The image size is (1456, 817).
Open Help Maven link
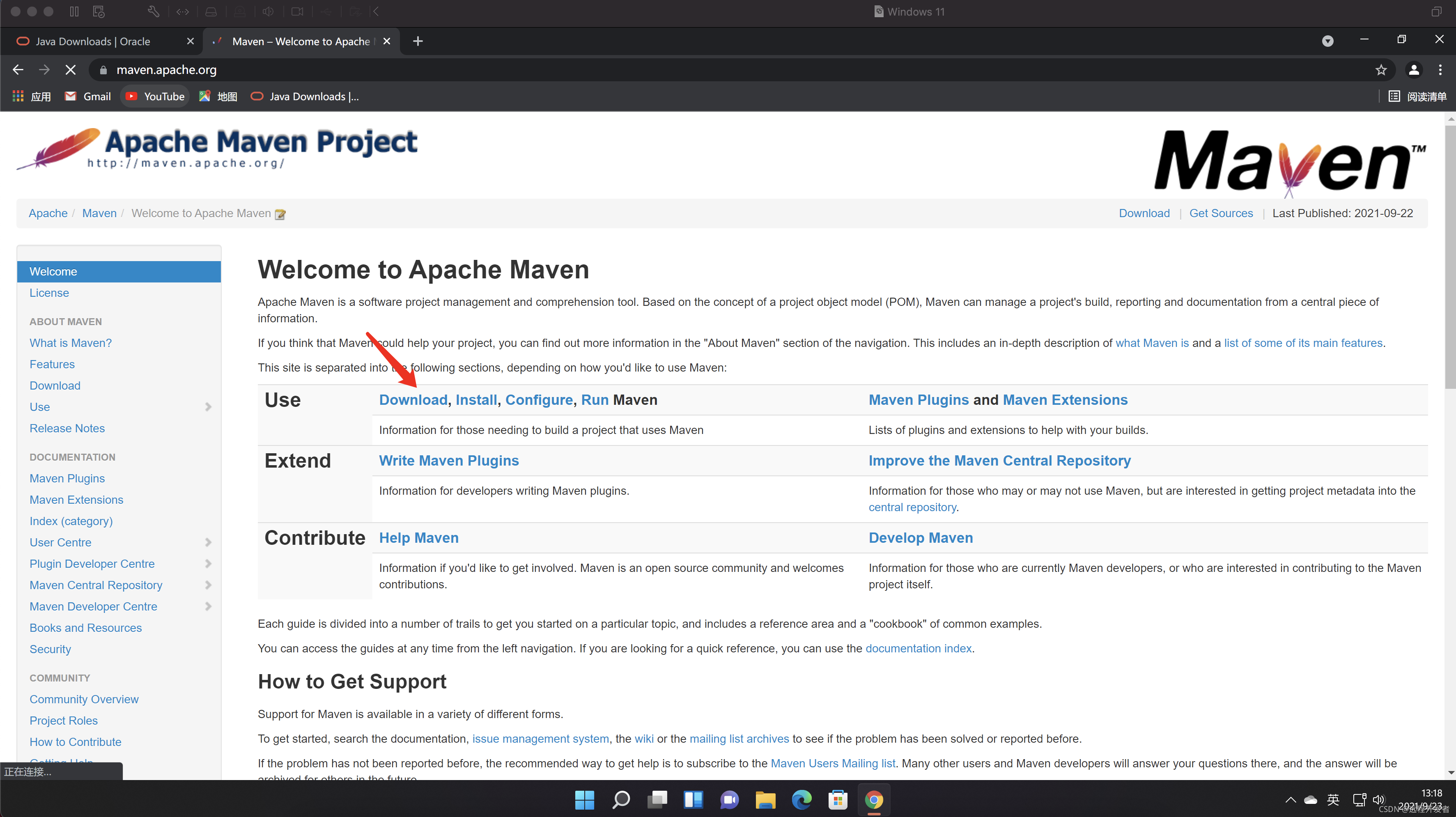(419, 538)
